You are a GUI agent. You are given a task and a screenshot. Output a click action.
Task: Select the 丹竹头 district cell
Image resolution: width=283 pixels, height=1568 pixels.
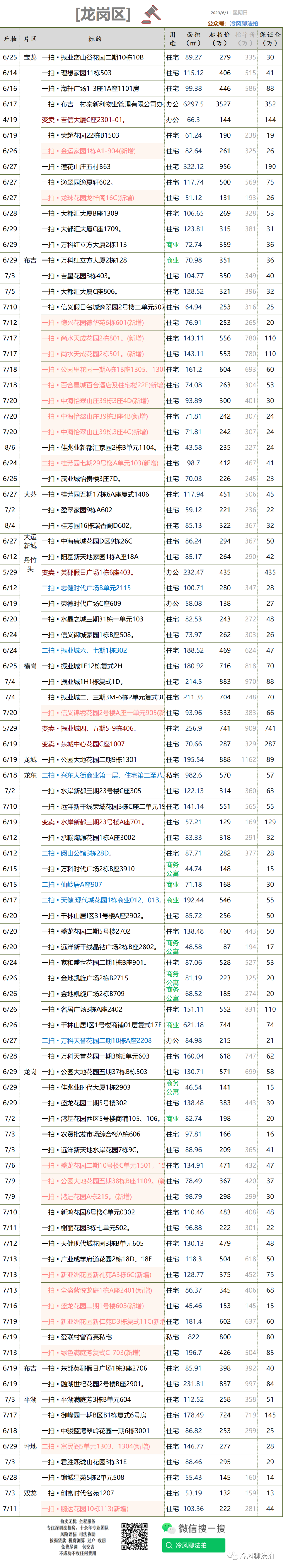pos(30,564)
